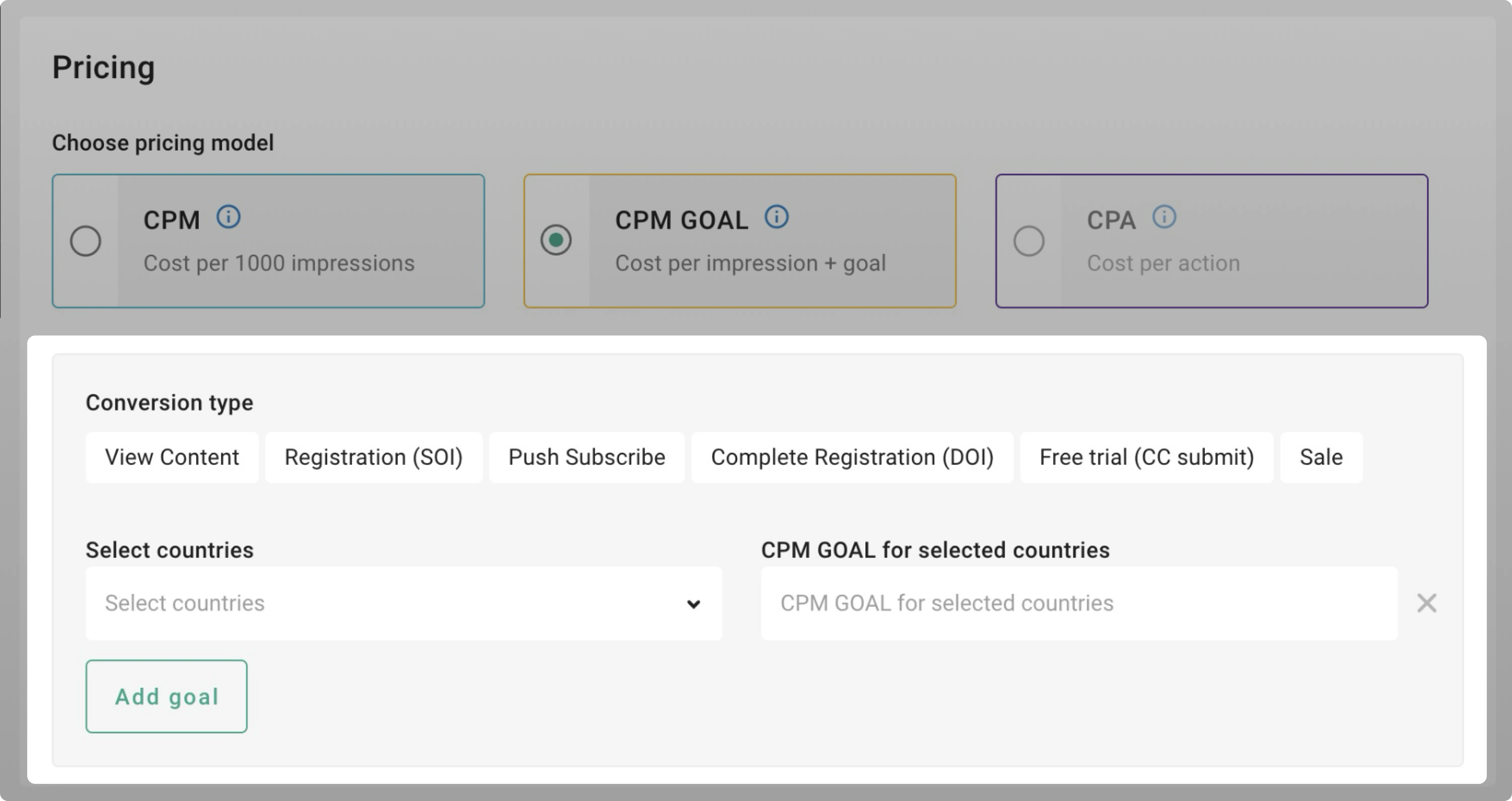This screenshot has height=801, width=1512.
Task: Open the CPM info tooltip icon
Action: pyautogui.click(x=229, y=217)
